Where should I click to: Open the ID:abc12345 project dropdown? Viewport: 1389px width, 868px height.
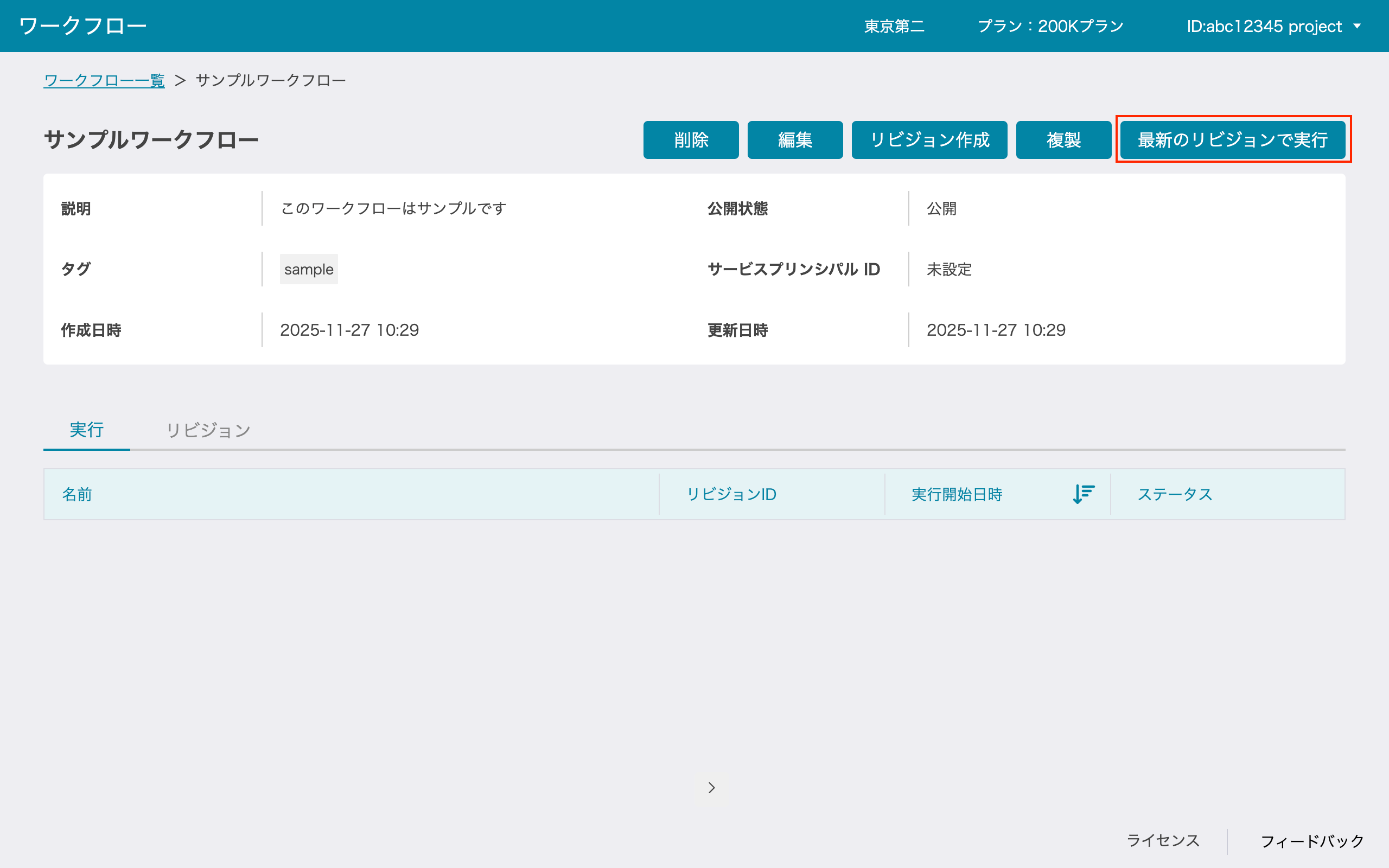pyautogui.click(x=1282, y=26)
